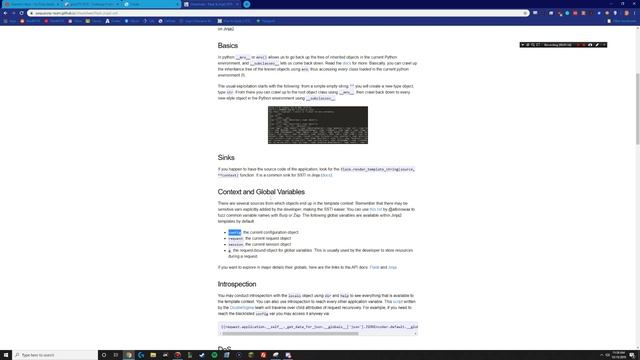This screenshot has height=360, width=640.
Task: Open the 'this list' link
Action: (x=376, y=209)
